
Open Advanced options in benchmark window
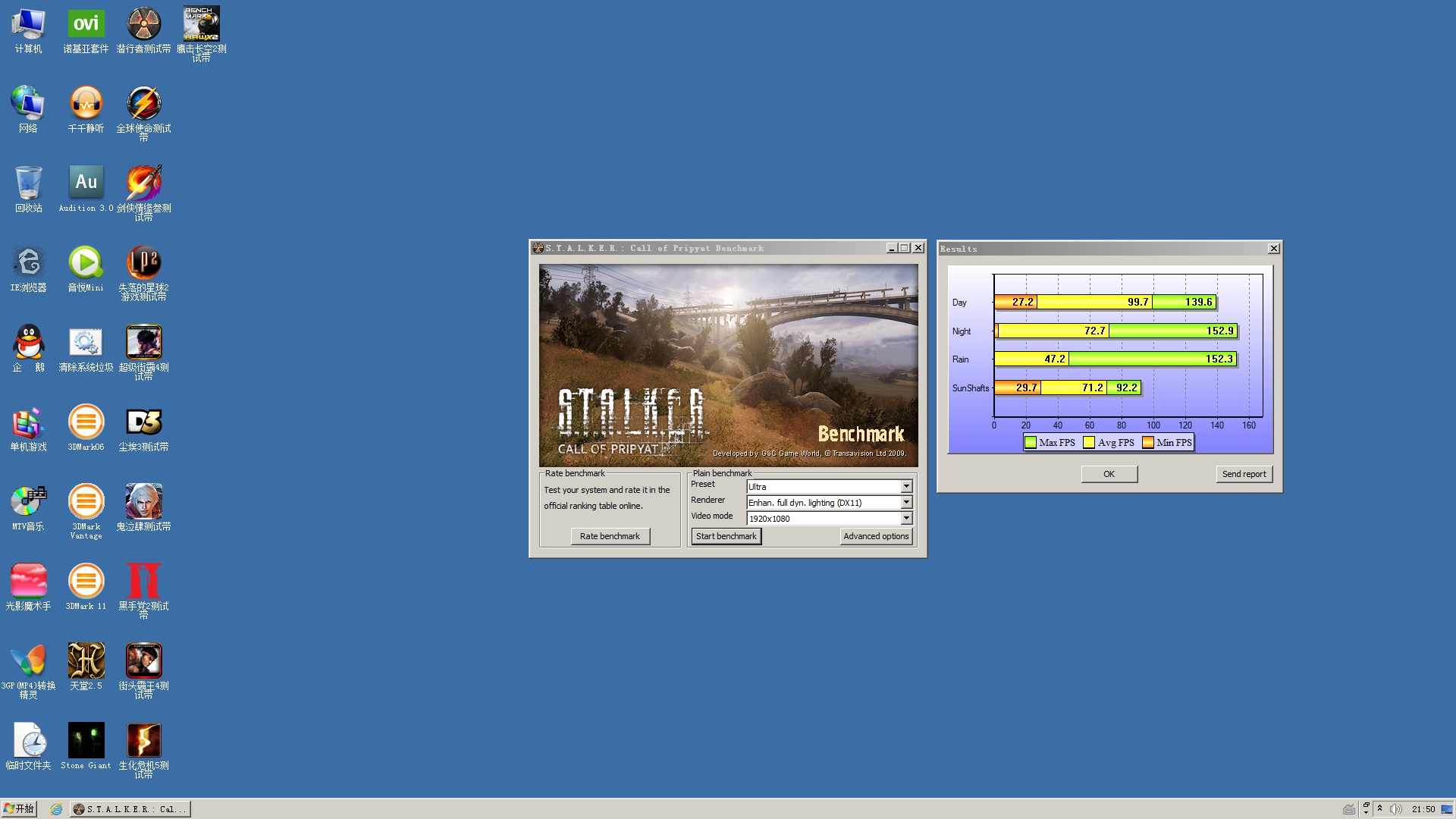[876, 536]
